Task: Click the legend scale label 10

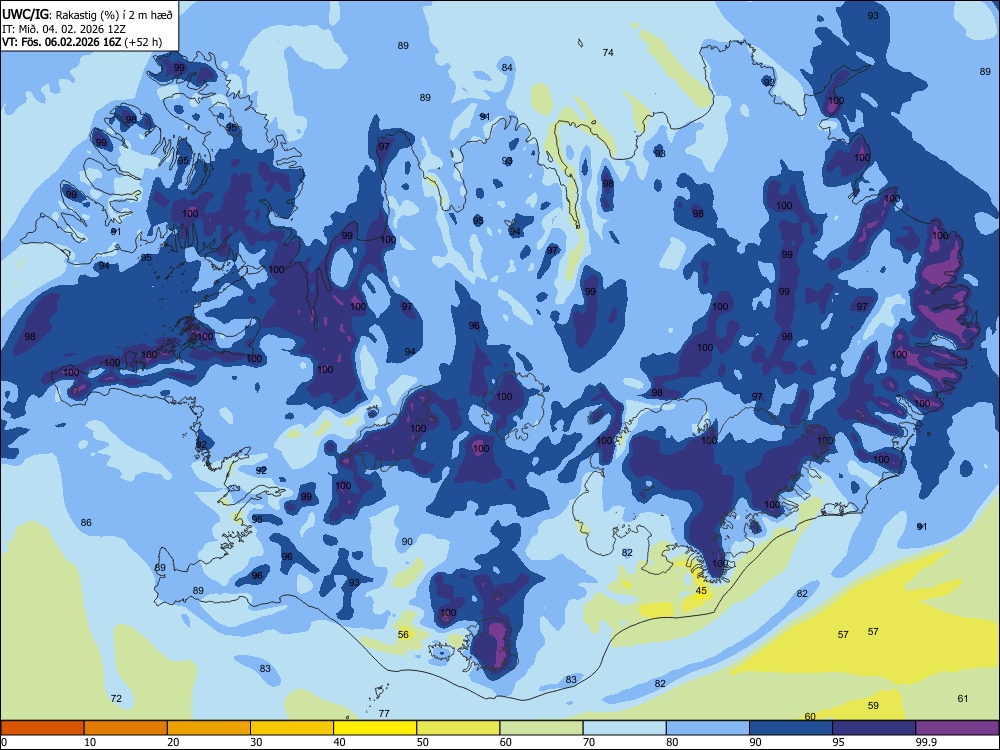Action: (90, 742)
